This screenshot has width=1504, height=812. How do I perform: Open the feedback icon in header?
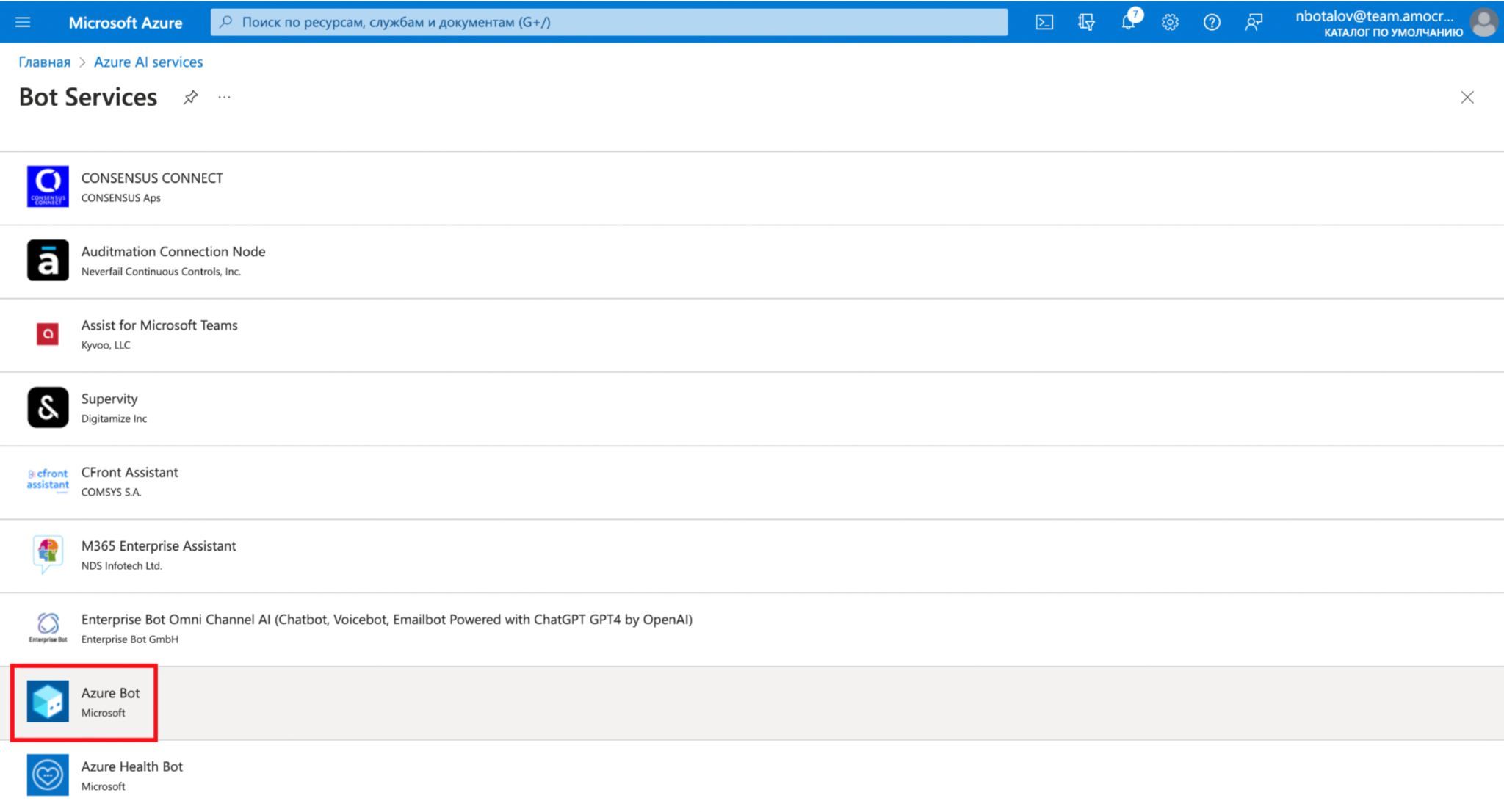coord(1254,22)
